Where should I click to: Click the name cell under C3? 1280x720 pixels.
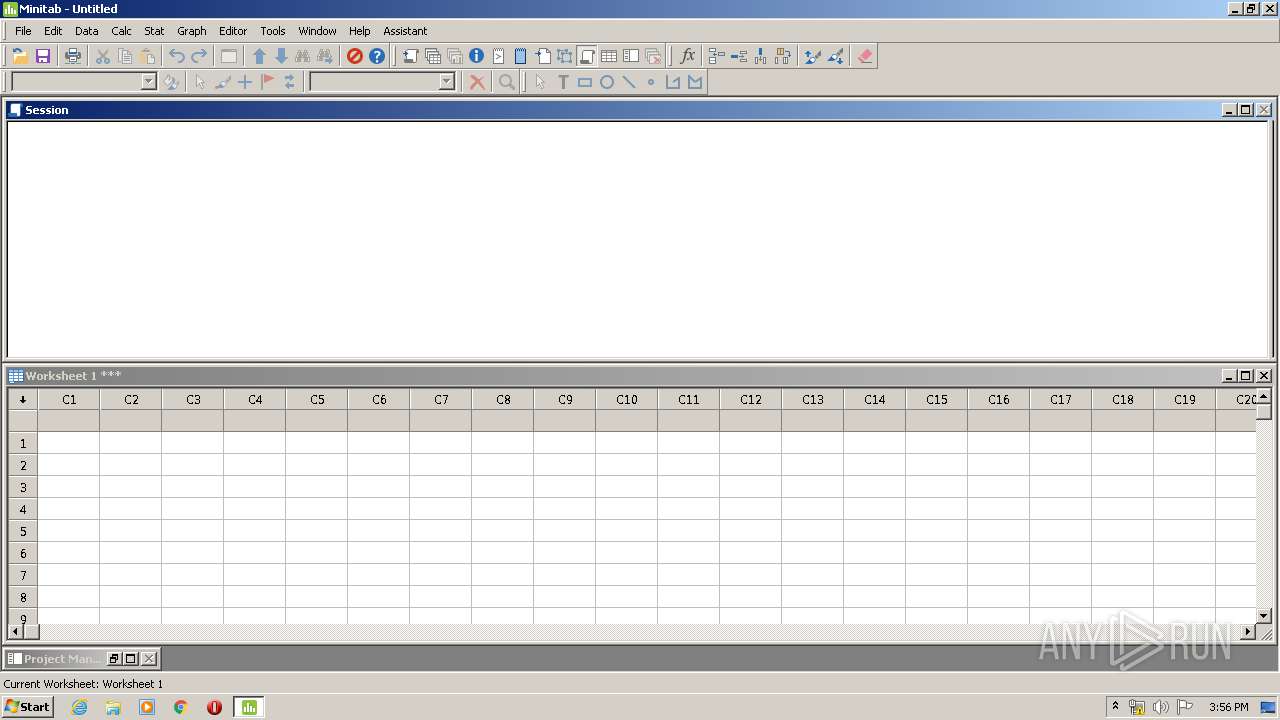coord(193,421)
